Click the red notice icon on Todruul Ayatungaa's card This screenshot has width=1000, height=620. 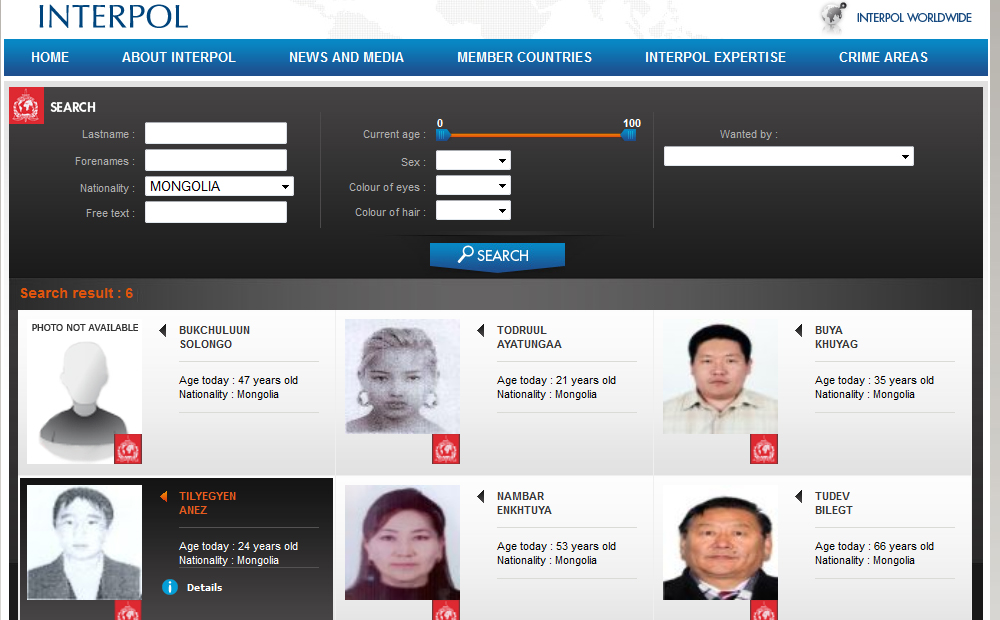pyautogui.click(x=446, y=449)
